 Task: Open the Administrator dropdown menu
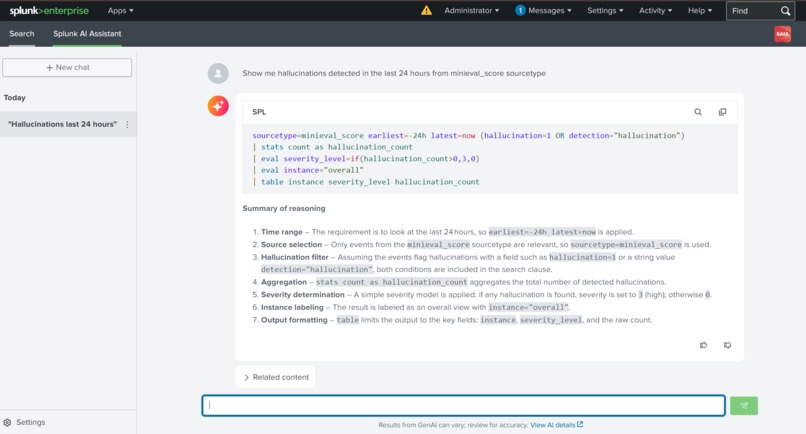tap(471, 10)
